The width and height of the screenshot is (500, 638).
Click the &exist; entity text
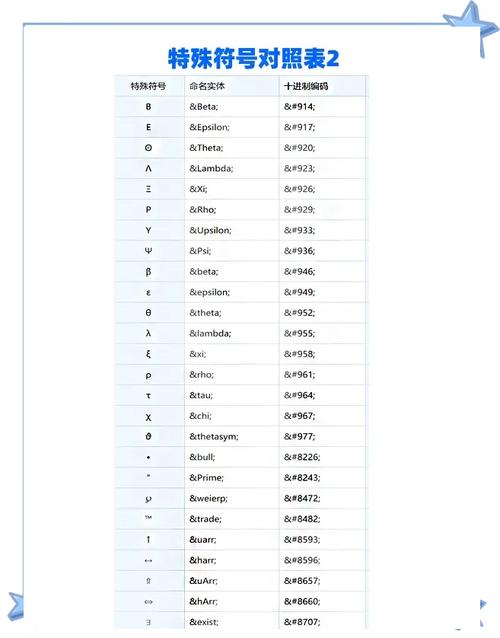(204, 622)
